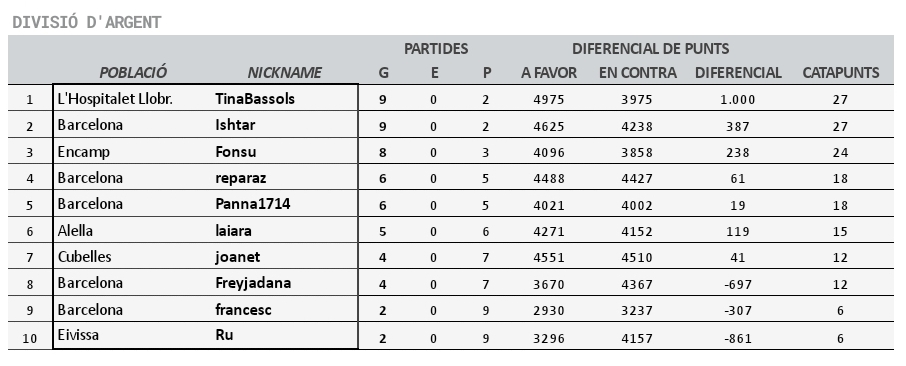906x366 pixels.
Task: Click the TinaBassols nickname
Action: click(x=255, y=99)
